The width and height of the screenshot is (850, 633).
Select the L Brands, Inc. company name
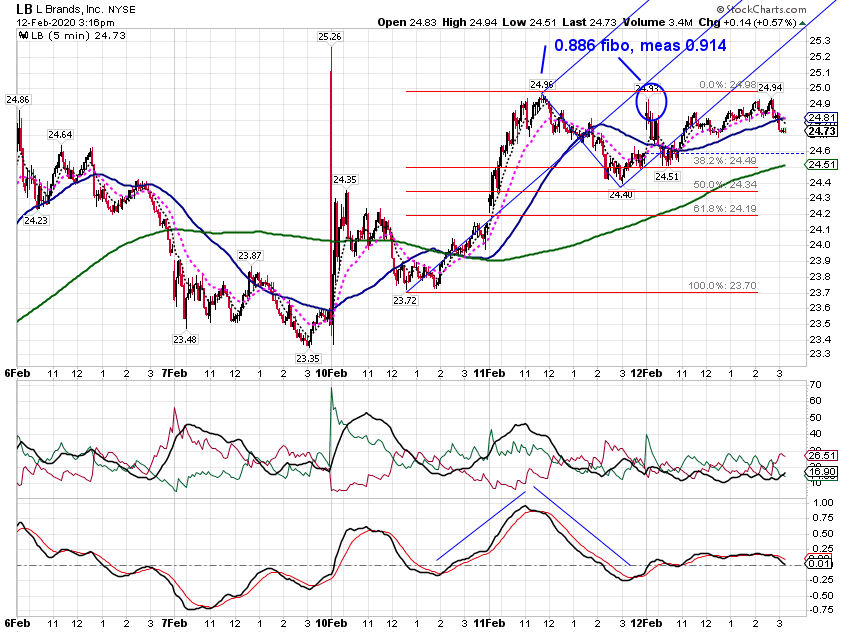pyautogui.click(x=68, y=9)
